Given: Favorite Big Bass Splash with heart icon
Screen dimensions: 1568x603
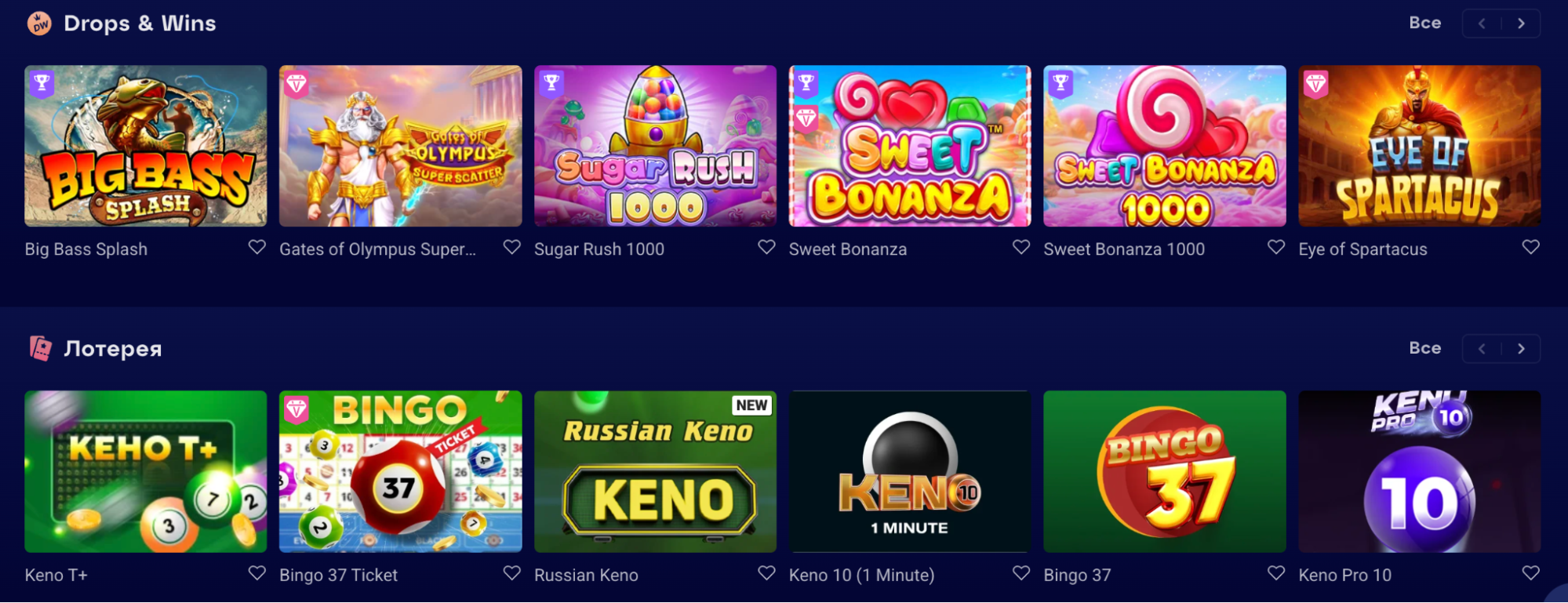Looking at the screenshot, I should 256,248.
